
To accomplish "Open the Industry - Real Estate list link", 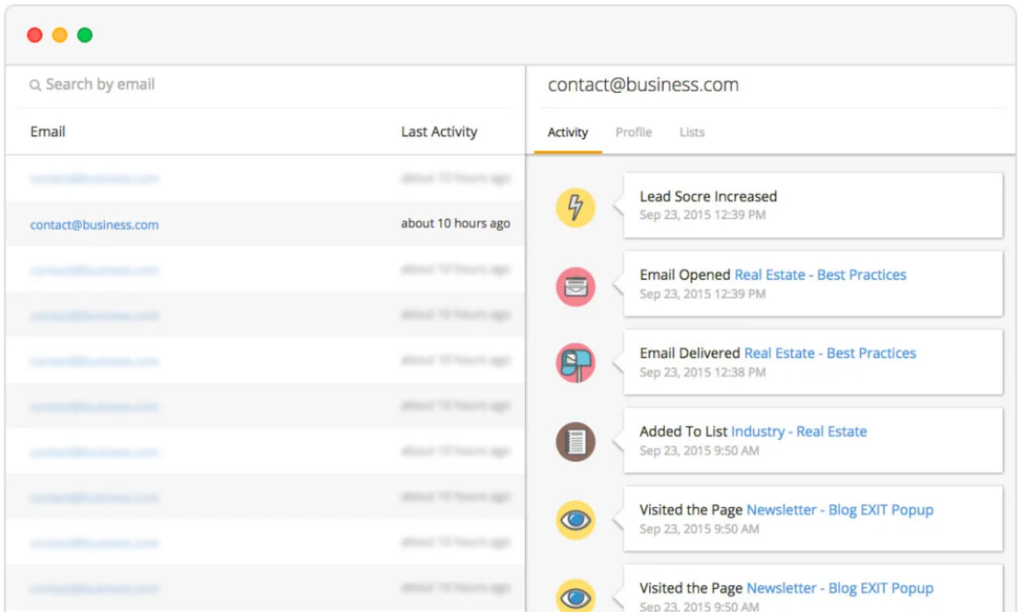I will tap(799, 432).
